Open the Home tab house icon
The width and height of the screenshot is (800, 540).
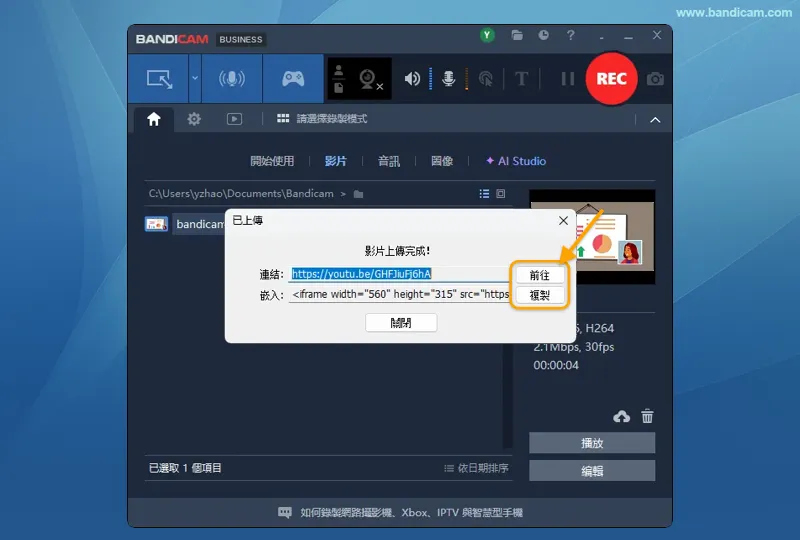coord(154,119)
